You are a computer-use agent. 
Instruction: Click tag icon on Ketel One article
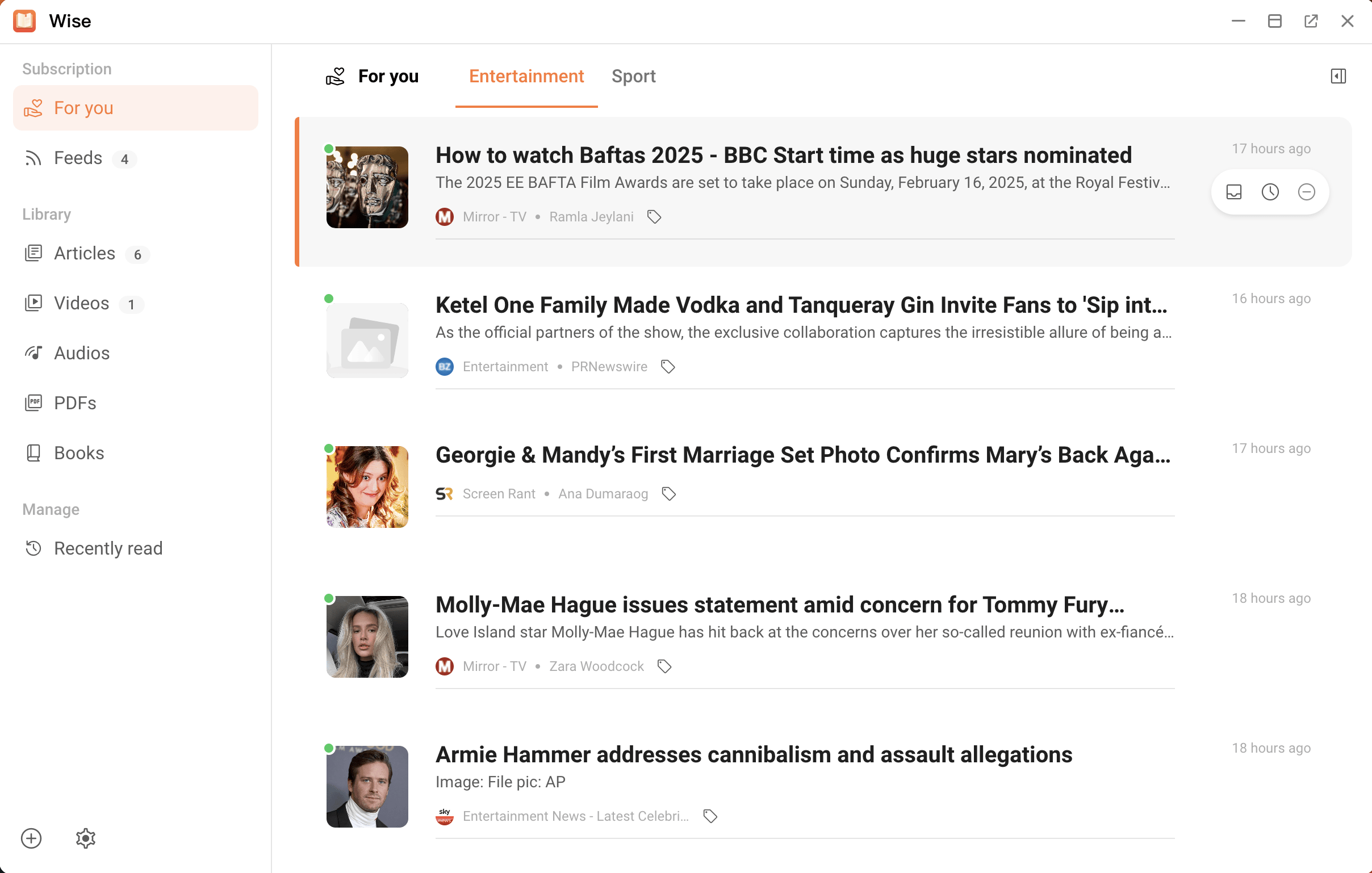click(668, 367)
